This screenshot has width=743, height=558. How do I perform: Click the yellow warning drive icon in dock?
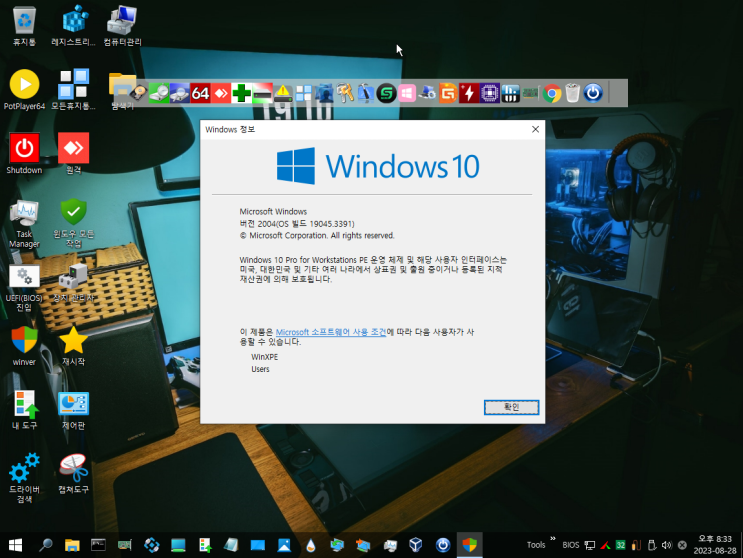[x=283, y=93]
